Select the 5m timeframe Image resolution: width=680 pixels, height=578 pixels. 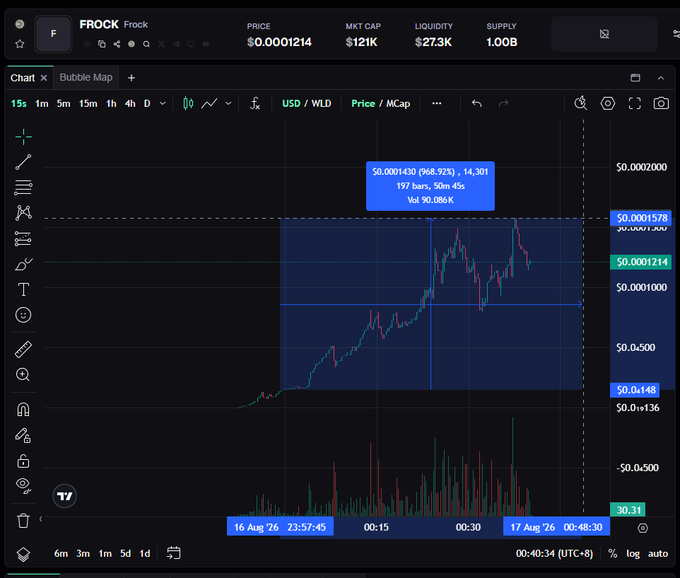(63, 103)
